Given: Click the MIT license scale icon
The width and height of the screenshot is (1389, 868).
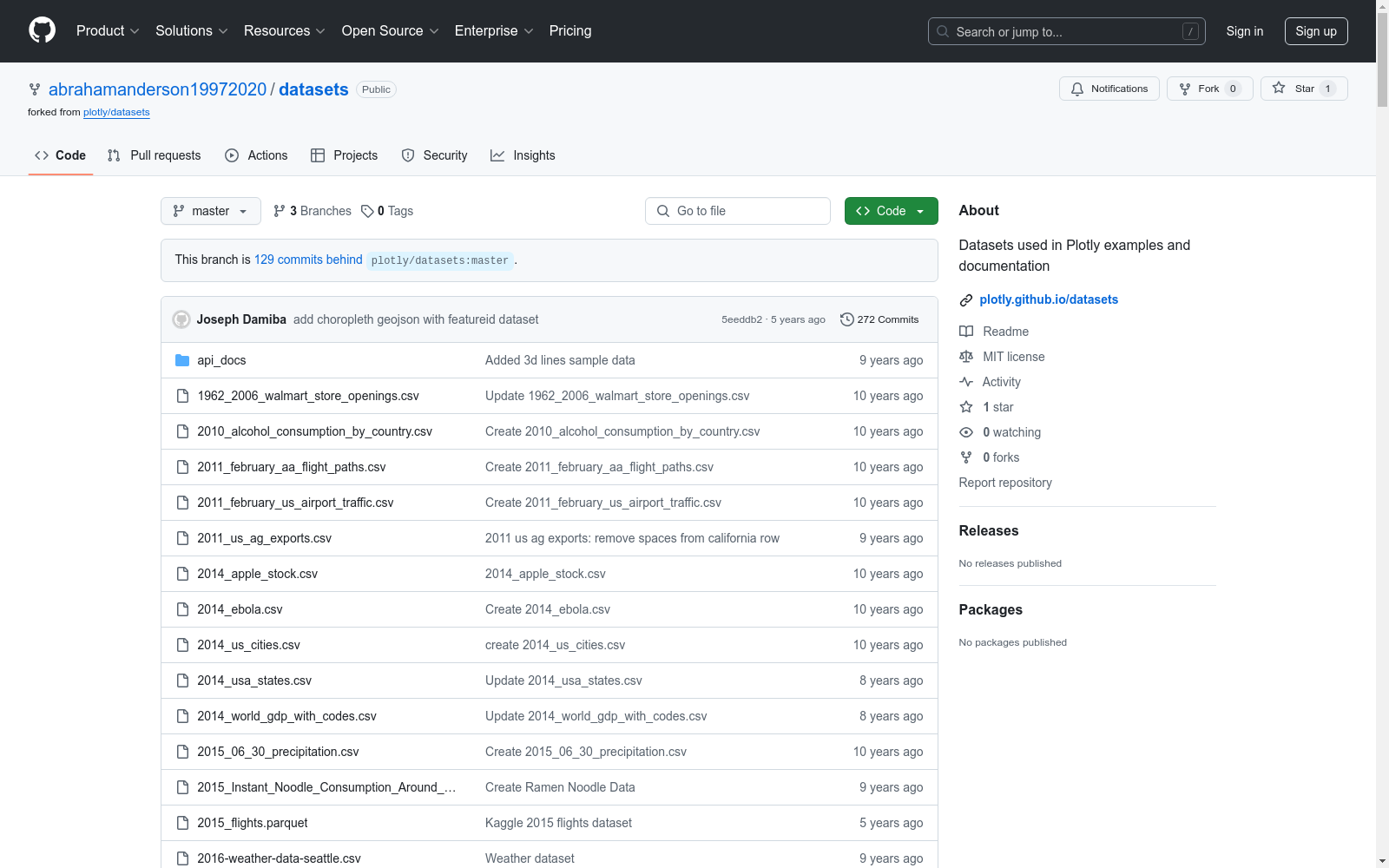Looking at the screenshot, I should [966, 357].
